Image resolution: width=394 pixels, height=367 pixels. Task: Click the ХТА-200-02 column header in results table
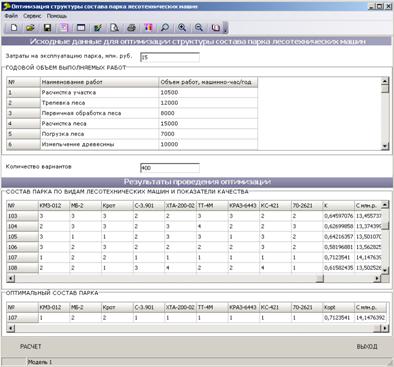(180, 205)
